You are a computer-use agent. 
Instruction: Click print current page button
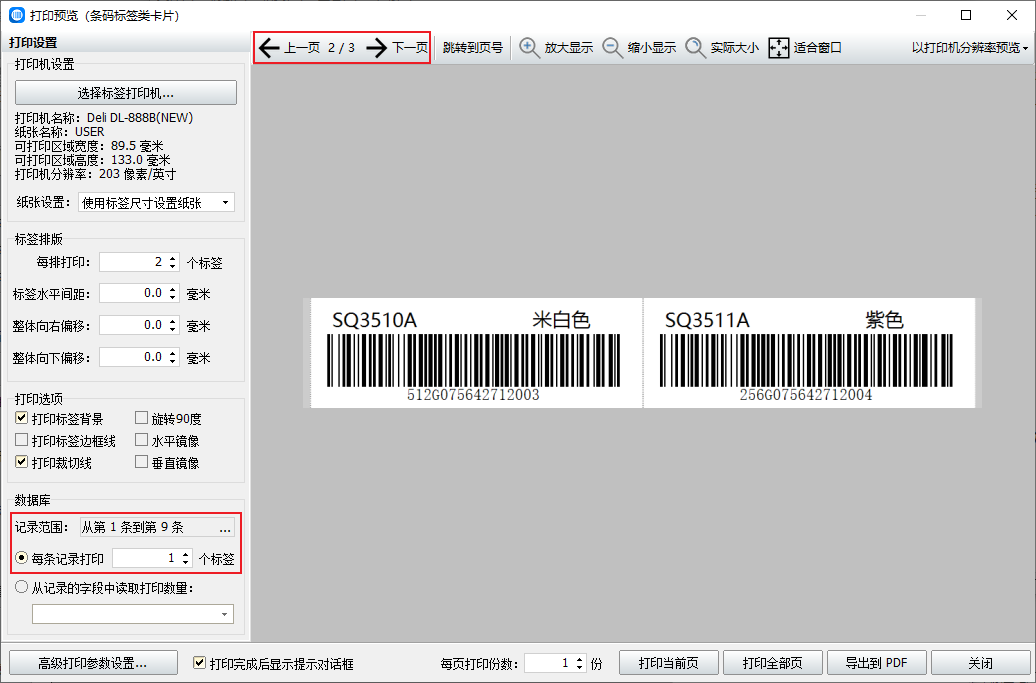click(x=669, y=663)
